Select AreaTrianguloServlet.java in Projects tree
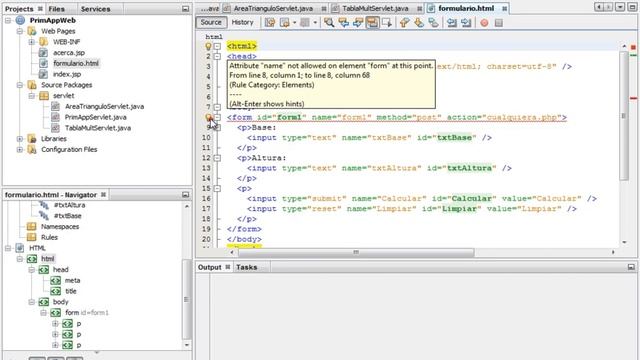 click(x=104, y=106)
